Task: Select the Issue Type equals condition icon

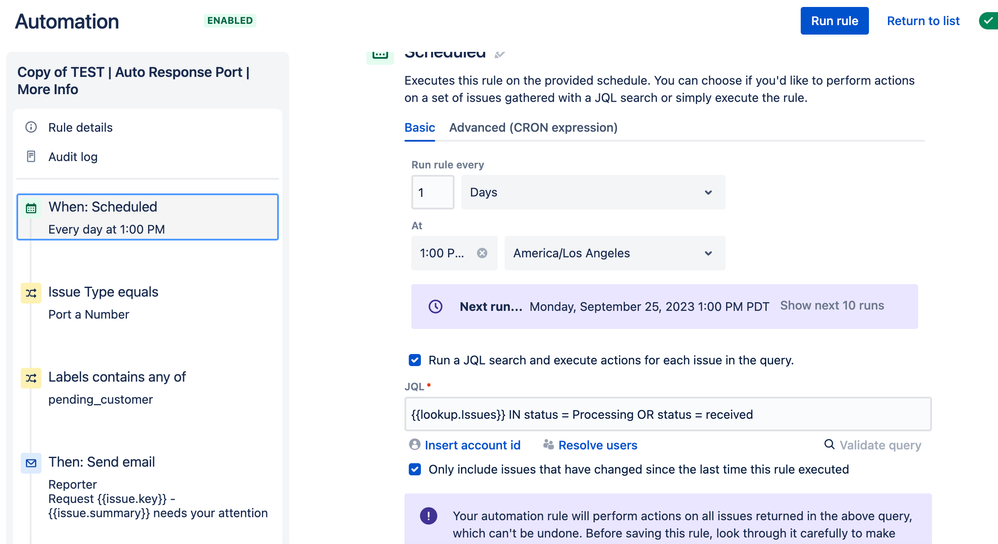Action: pos(31,293)
